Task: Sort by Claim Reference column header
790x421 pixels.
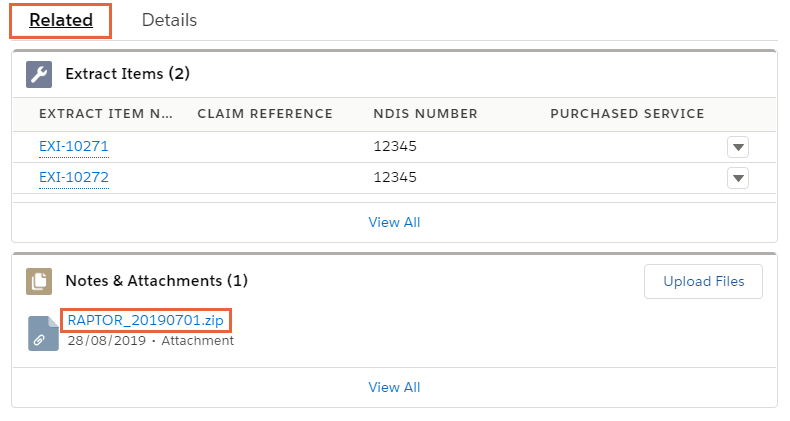Action: (265, 114)
